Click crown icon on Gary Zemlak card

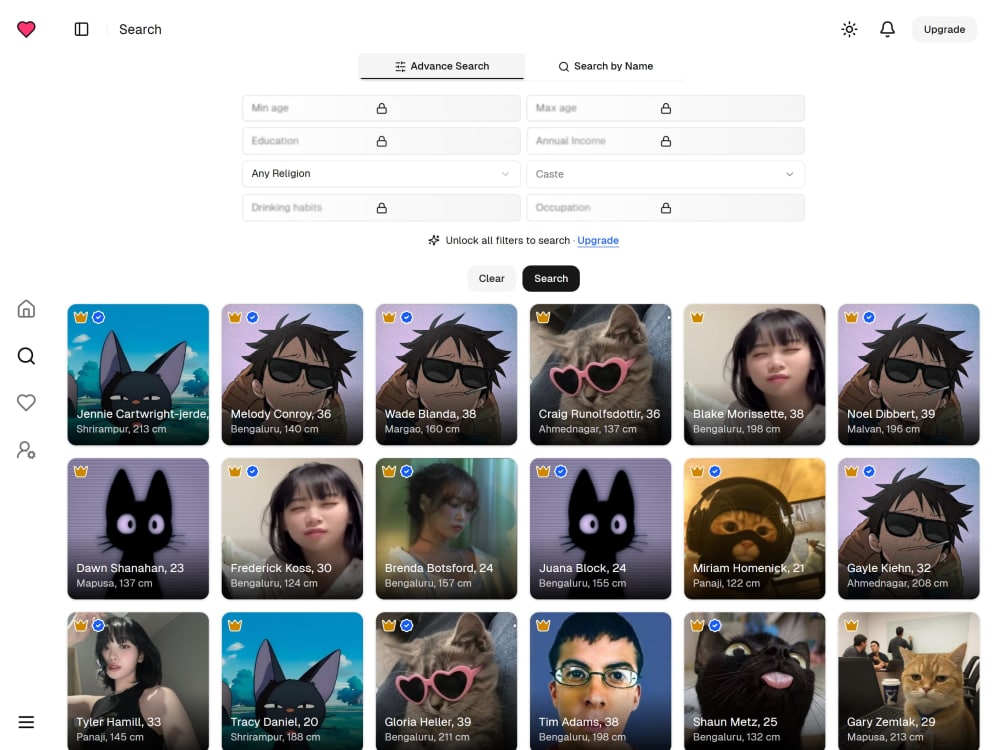[x=851, y=626]
